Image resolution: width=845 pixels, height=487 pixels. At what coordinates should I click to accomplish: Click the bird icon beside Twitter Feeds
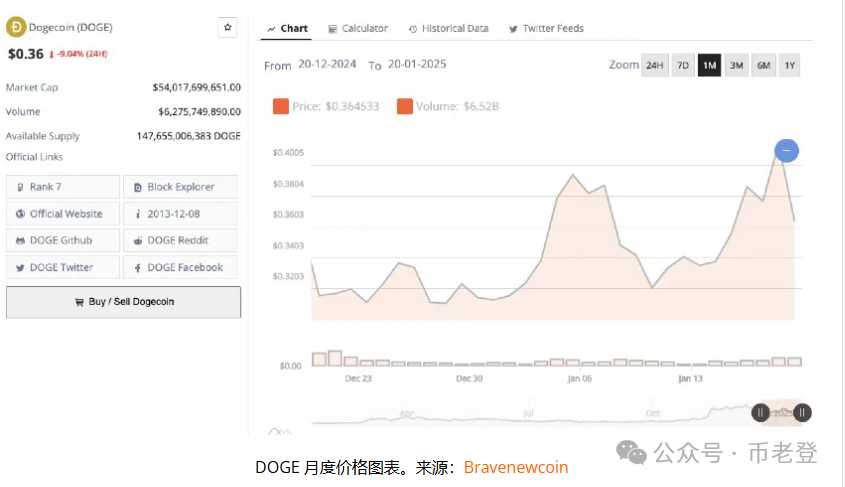click(513, 29)
